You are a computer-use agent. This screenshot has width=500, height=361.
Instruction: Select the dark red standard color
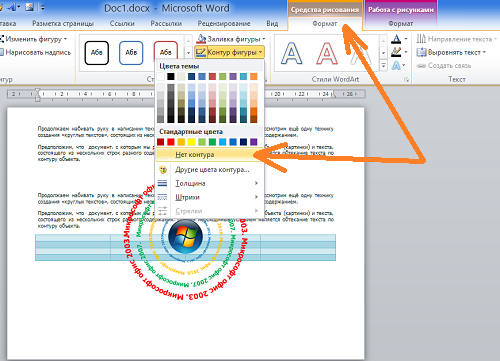(x=161, y=142)
